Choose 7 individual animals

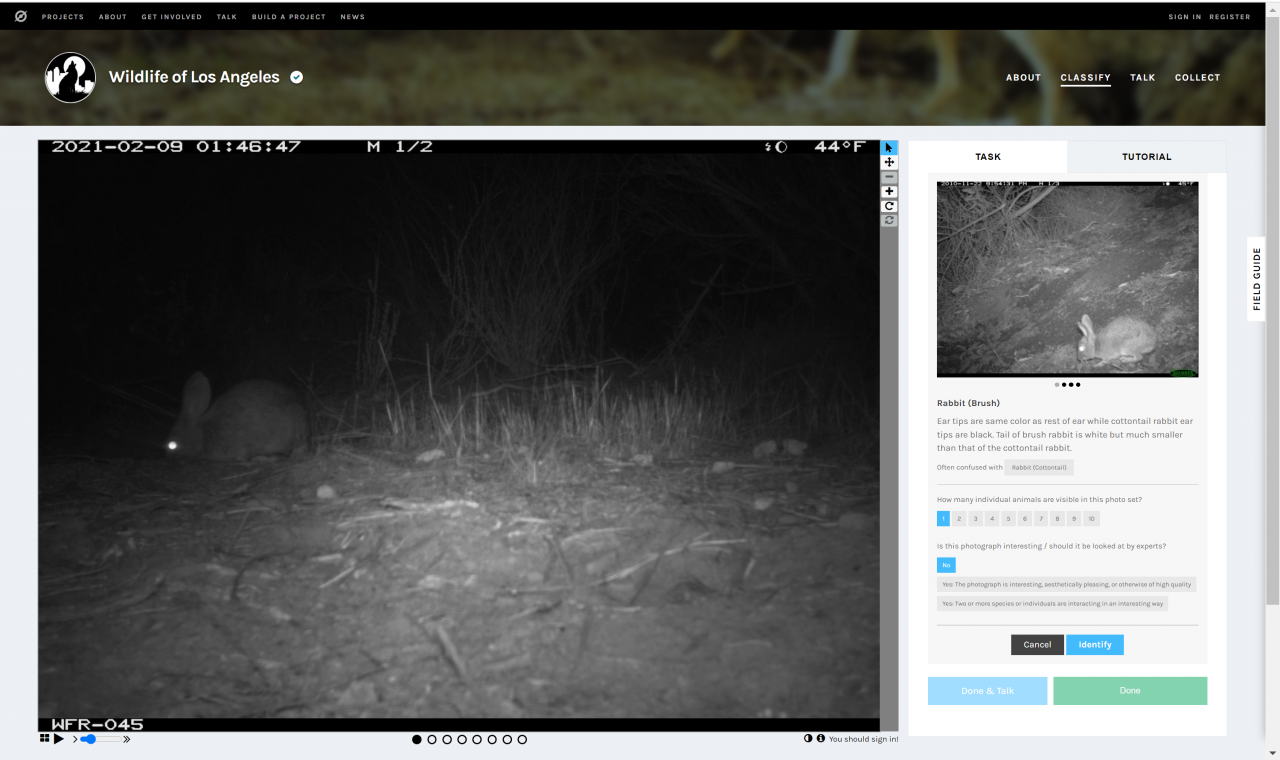tap(1041, 518)
